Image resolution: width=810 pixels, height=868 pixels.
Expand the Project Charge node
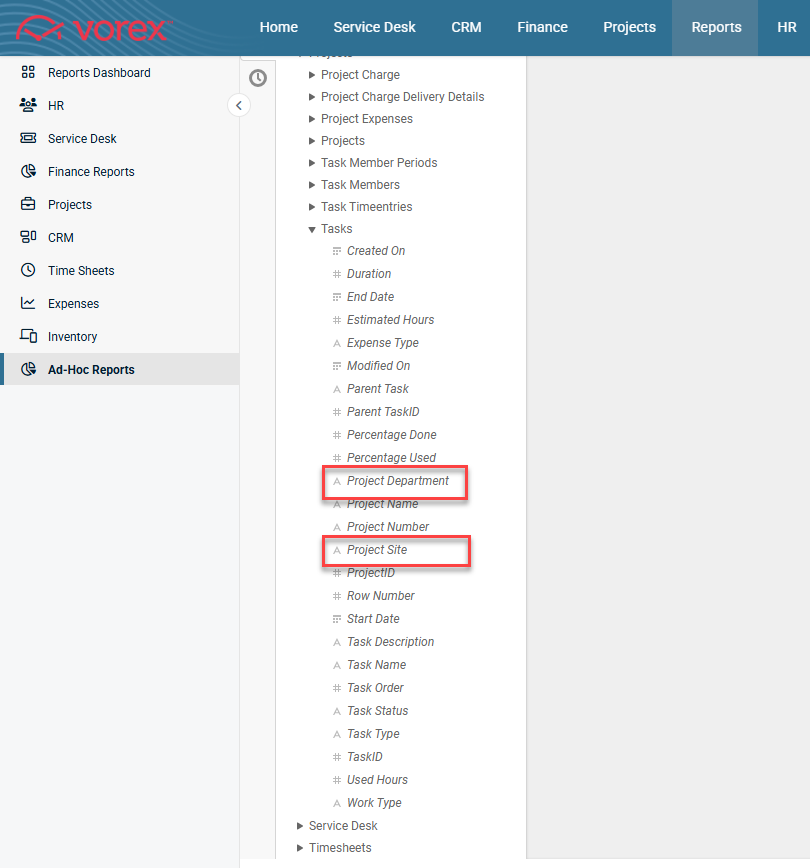[x=312, y=75]
